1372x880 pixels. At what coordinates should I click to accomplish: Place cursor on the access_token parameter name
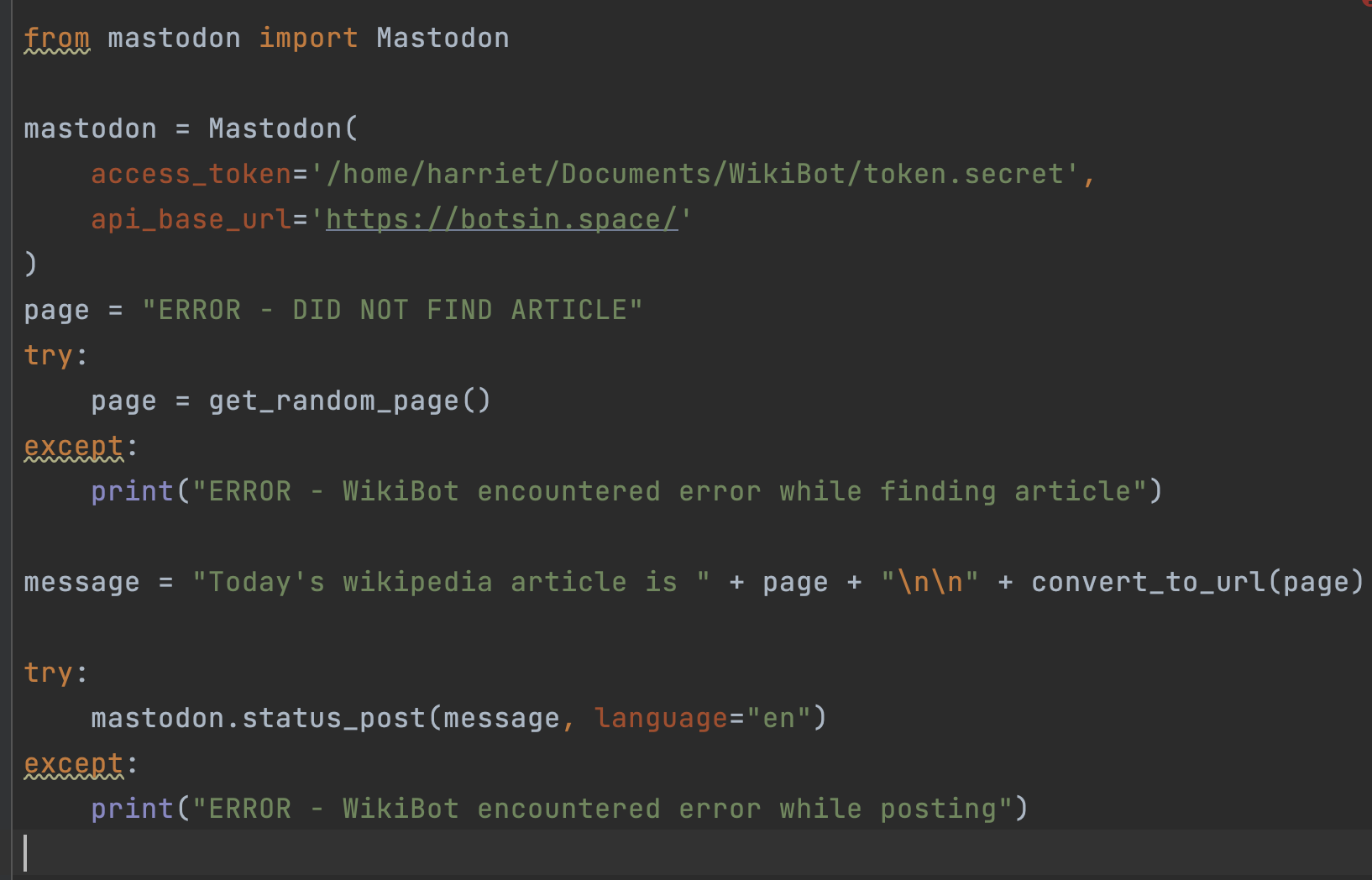pyautogui.click(x=191, y=174)
